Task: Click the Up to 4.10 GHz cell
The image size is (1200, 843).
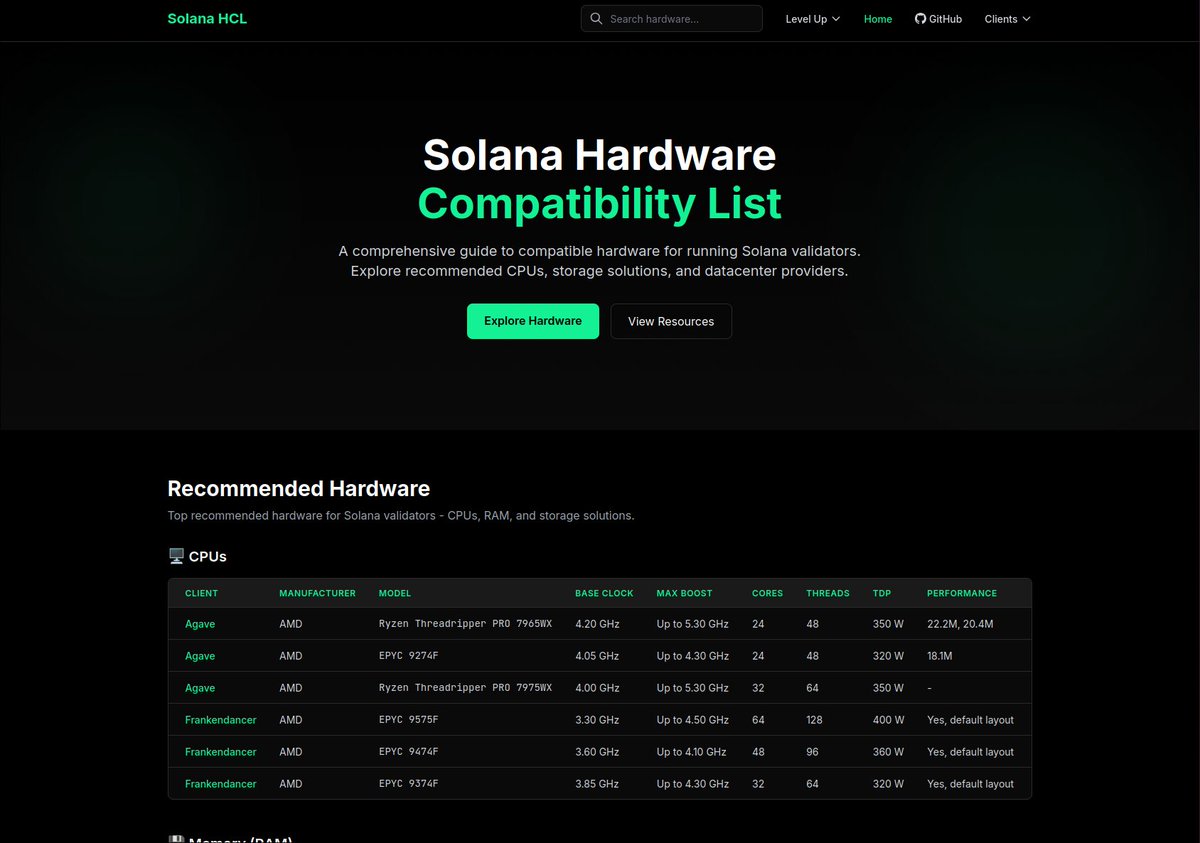Action: [692, 752]
